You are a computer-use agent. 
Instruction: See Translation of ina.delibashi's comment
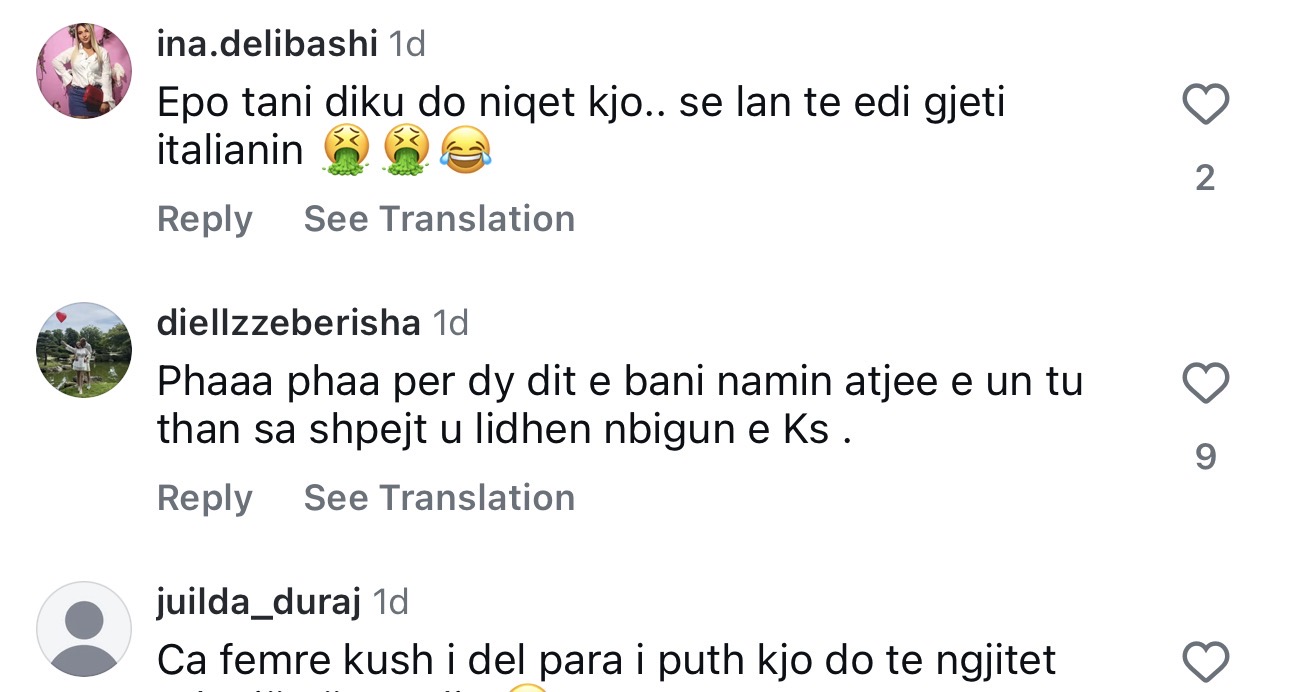[x=439, y=219]
